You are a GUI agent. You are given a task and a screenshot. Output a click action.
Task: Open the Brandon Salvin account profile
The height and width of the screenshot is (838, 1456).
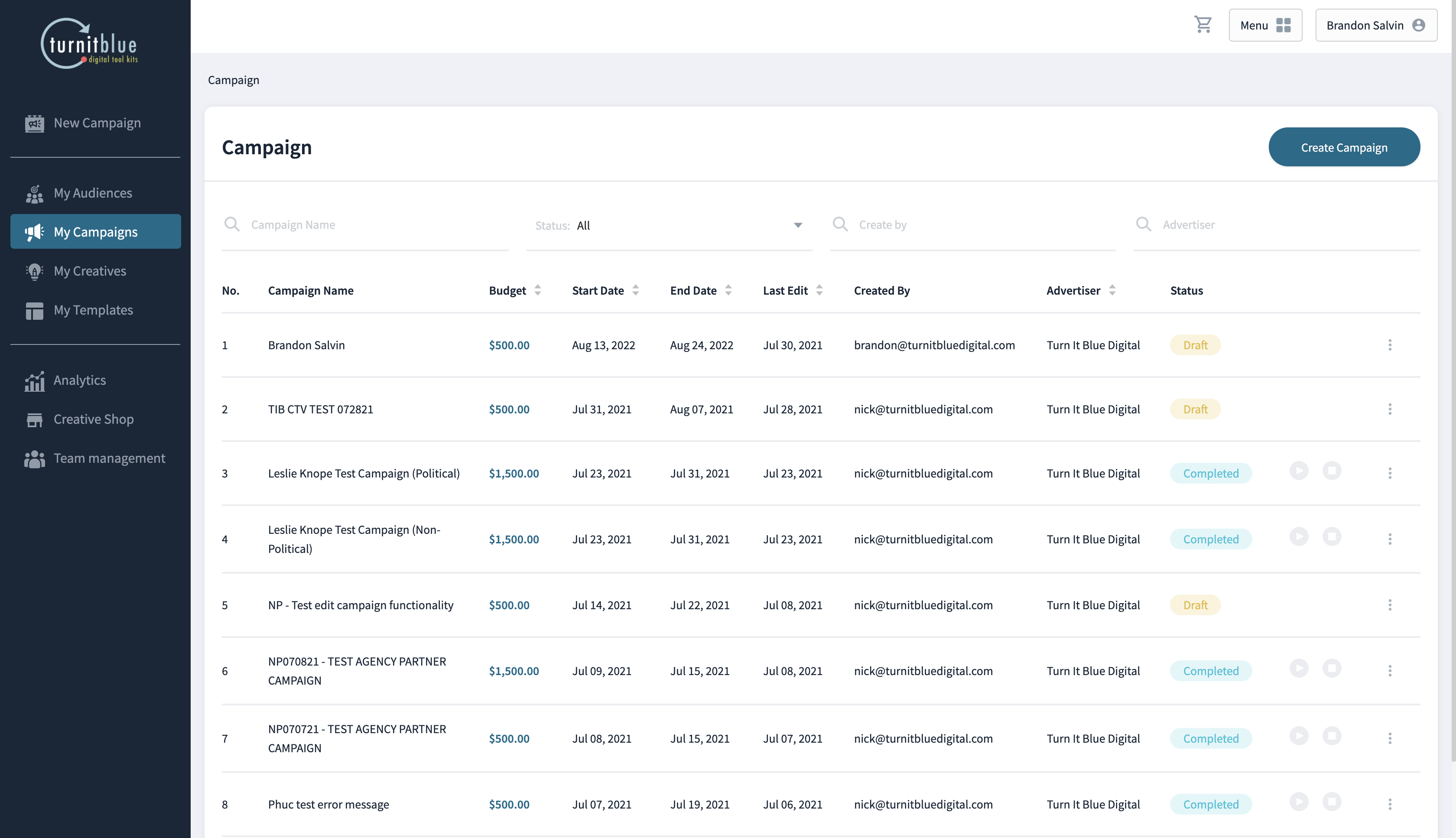click(x=1375, y=25)
